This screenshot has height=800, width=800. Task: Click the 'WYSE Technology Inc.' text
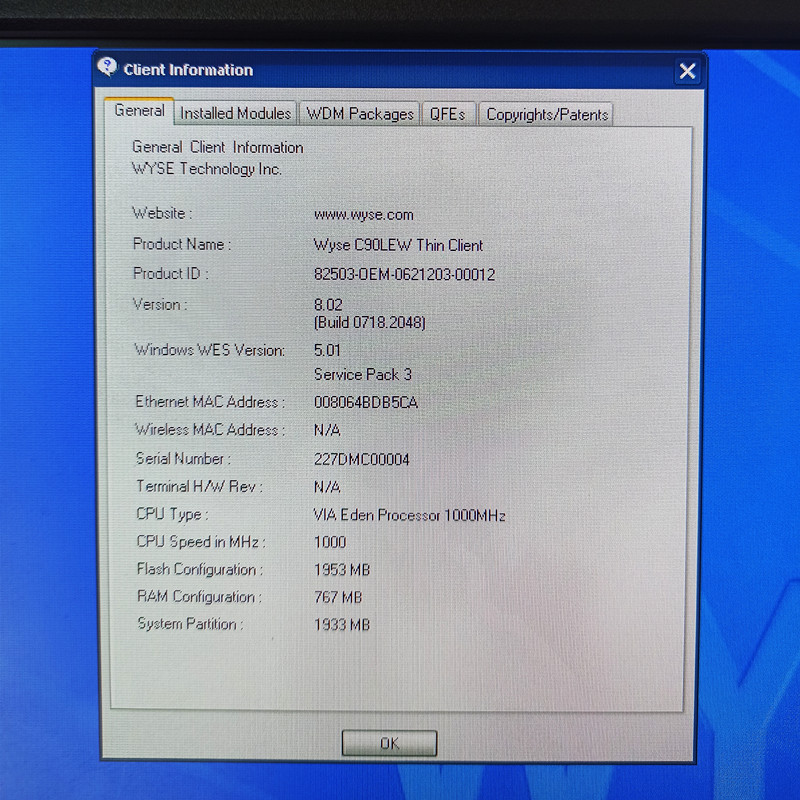(x=207, y=169)
